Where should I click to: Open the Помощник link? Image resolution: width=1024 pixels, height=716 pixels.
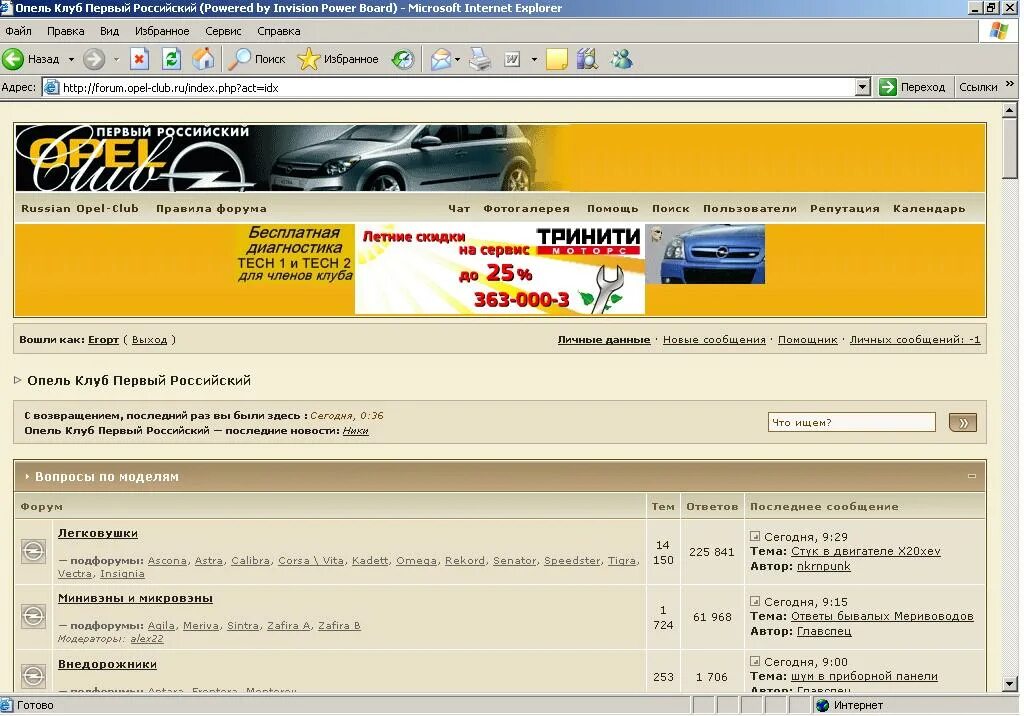(x=807, y=340)
